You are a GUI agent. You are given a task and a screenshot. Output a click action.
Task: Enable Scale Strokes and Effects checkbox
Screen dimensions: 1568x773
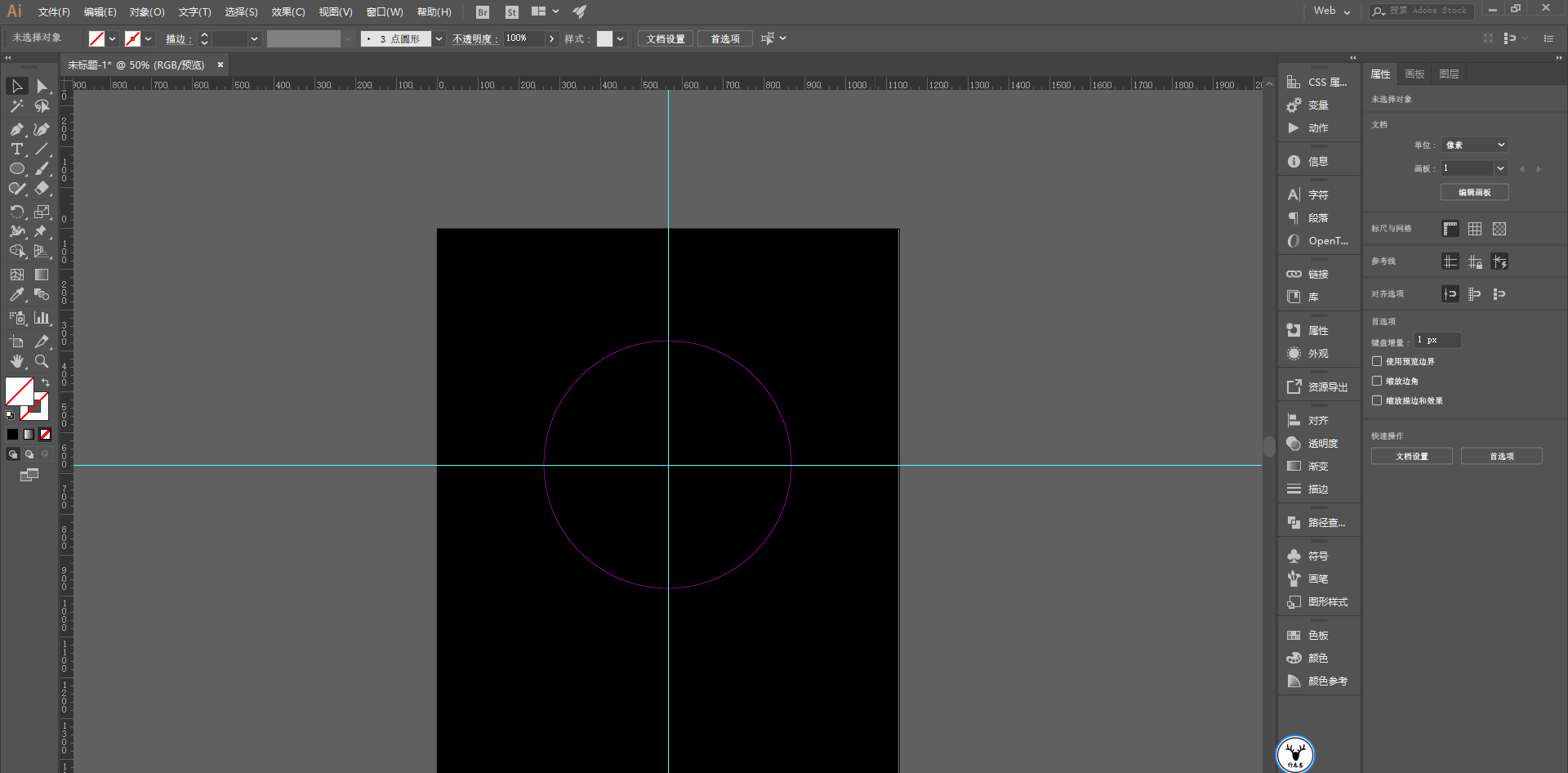(1377, 400)
